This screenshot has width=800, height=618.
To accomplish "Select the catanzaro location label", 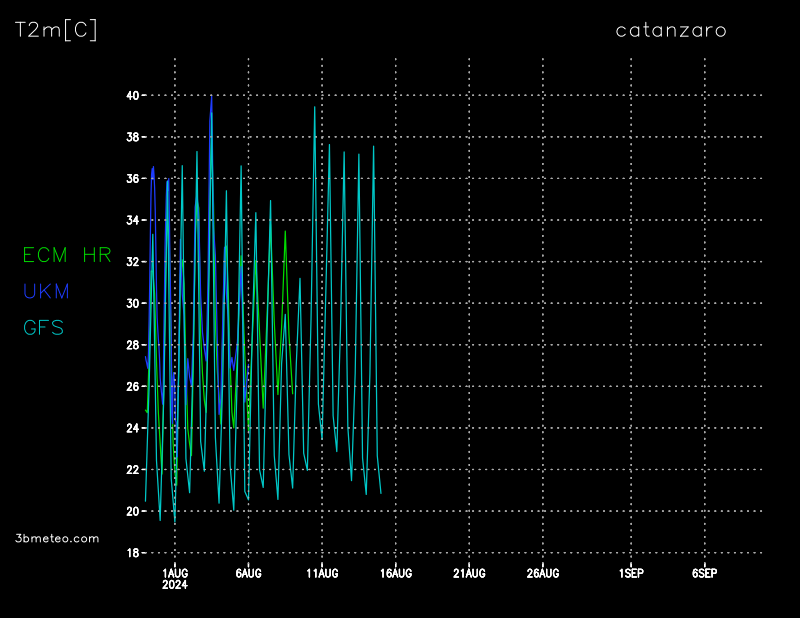I will (x=671, y=30).
